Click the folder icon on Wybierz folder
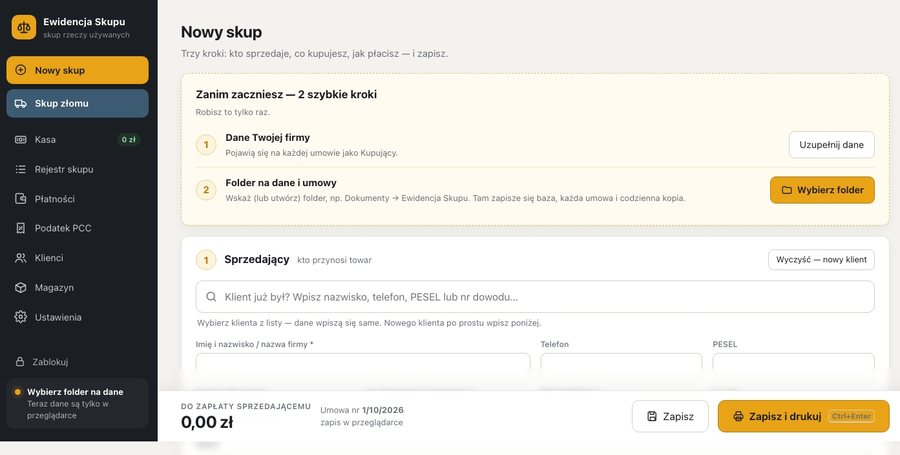The width and height of the screenshot is (900, 455). [x=786, y=190]
